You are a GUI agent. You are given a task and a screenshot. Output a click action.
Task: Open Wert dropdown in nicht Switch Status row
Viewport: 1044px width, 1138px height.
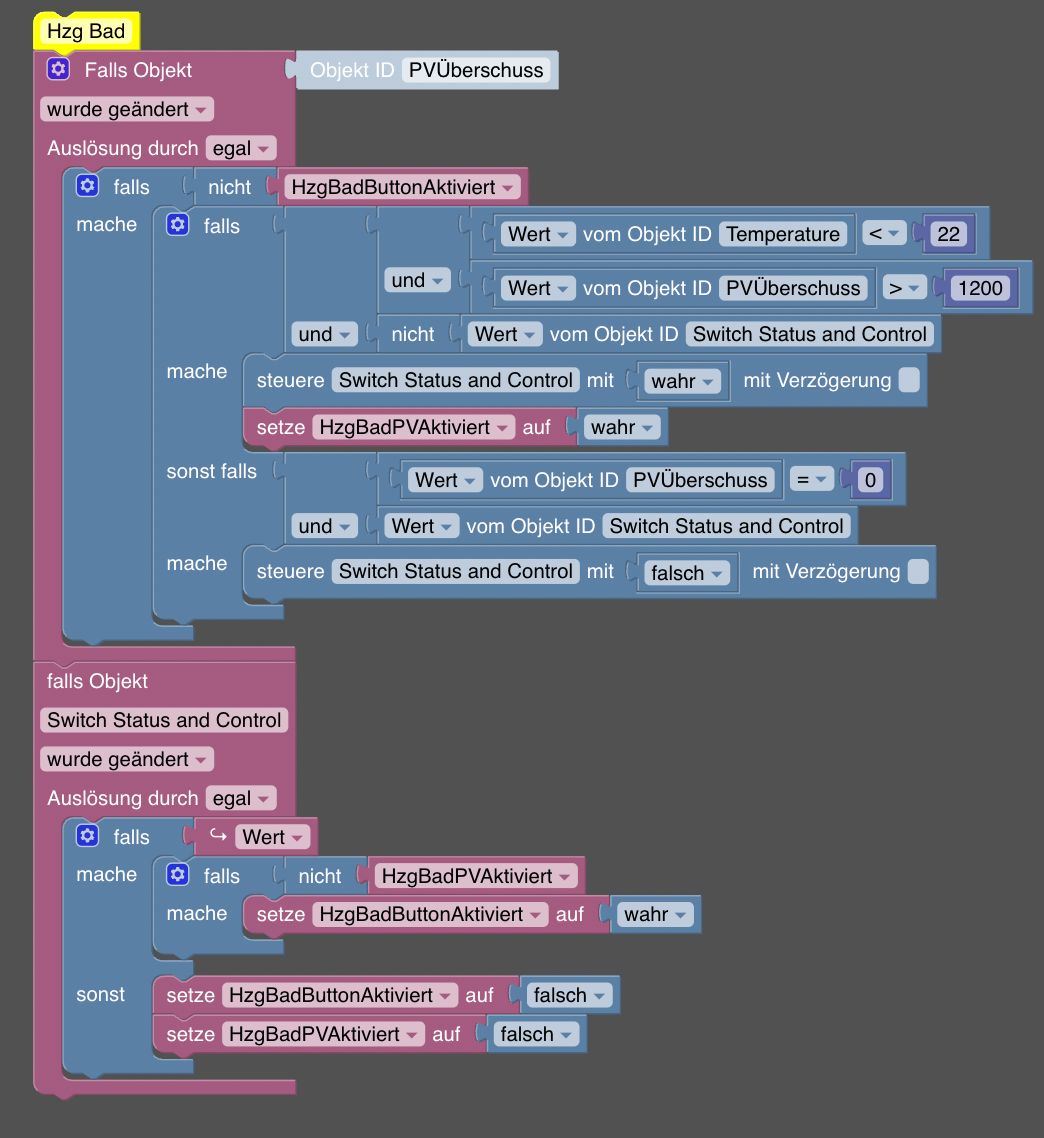click(x=505, y=334)
